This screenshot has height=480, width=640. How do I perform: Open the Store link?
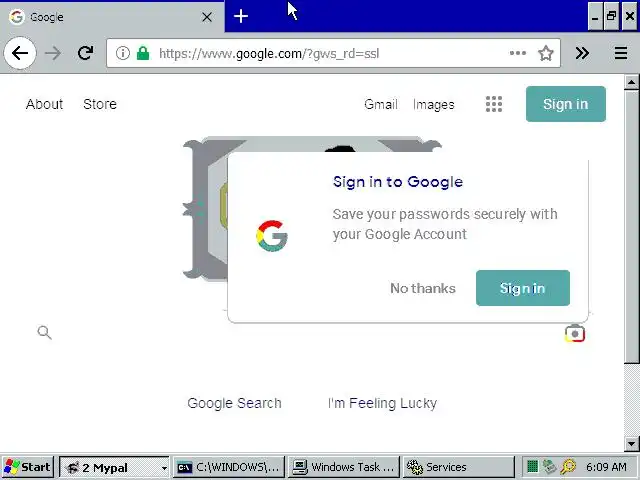click(x=100, y=104)
